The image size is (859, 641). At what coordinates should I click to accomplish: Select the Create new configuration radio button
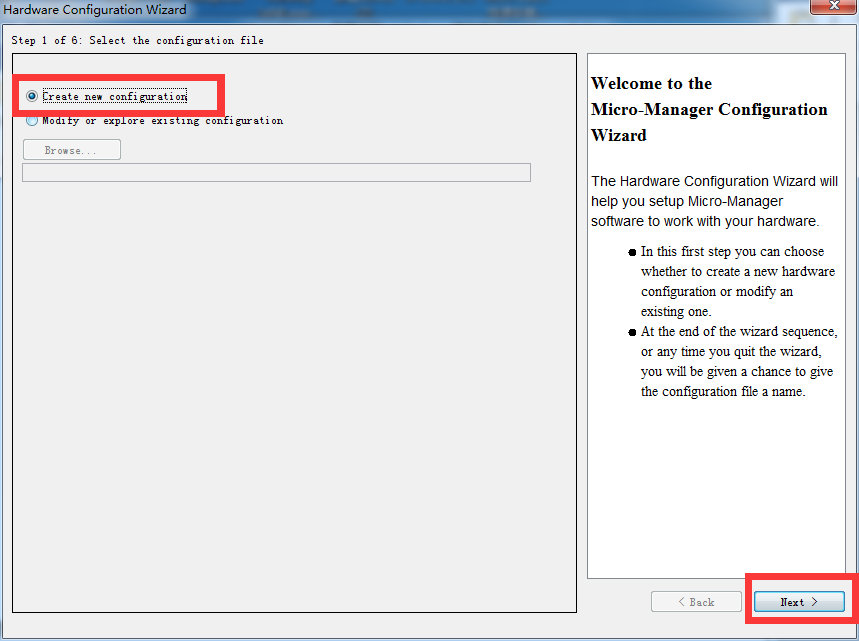click(33, 97)
